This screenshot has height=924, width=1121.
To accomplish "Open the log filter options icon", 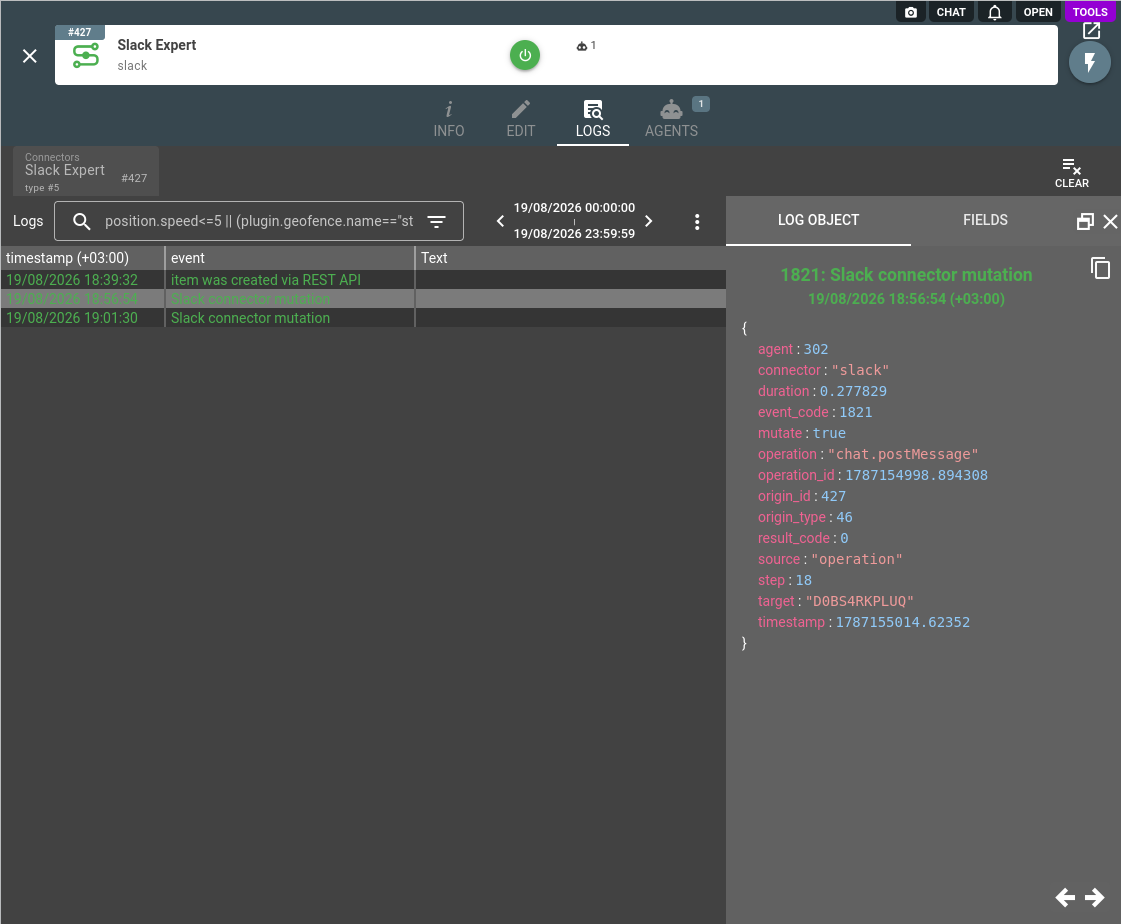I will pos(436,222).
